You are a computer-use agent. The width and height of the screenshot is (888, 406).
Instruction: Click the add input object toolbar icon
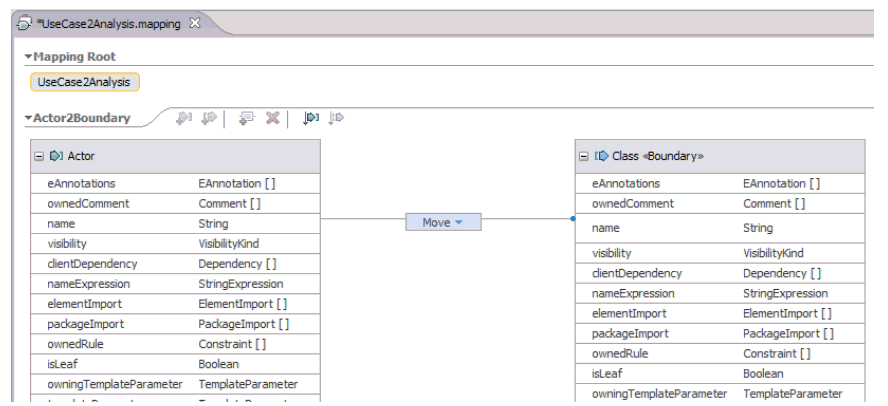[183, 118]
